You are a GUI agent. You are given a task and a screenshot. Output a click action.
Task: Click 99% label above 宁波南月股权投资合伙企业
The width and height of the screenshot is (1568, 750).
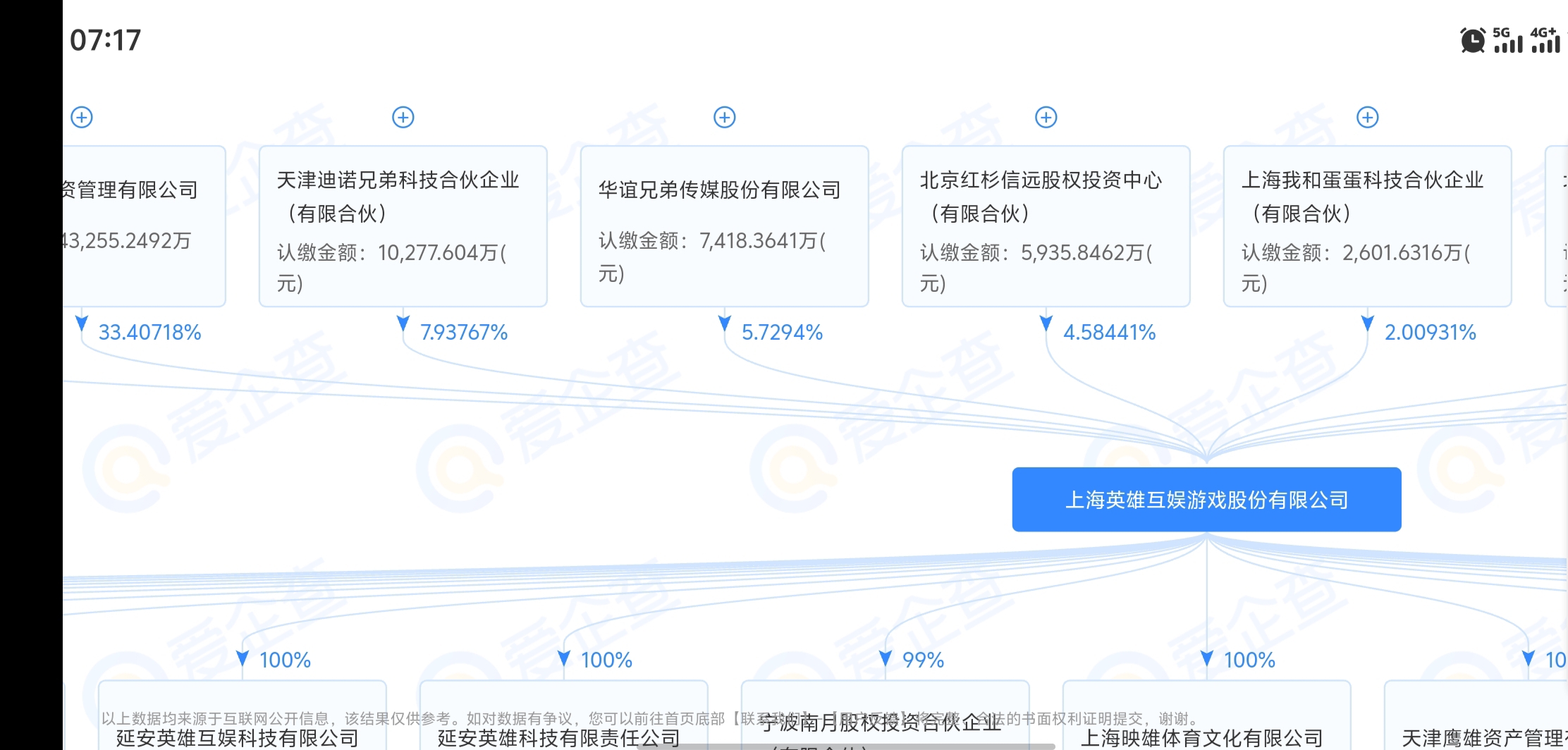pos(923,660)
